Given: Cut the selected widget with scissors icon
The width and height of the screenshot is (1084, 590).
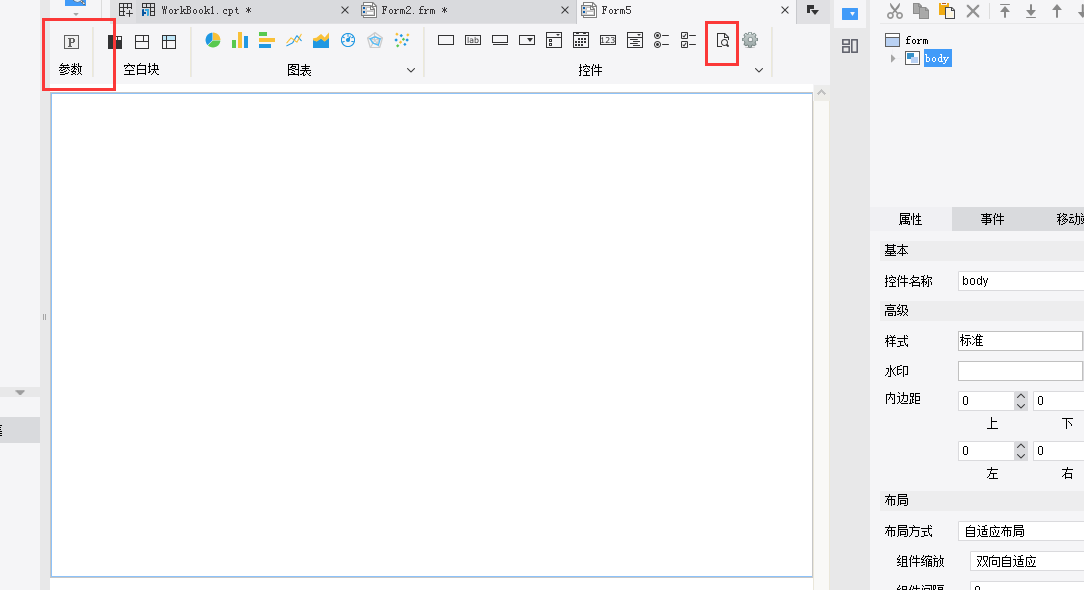Looking at the screenshot, I should (894, 11).
